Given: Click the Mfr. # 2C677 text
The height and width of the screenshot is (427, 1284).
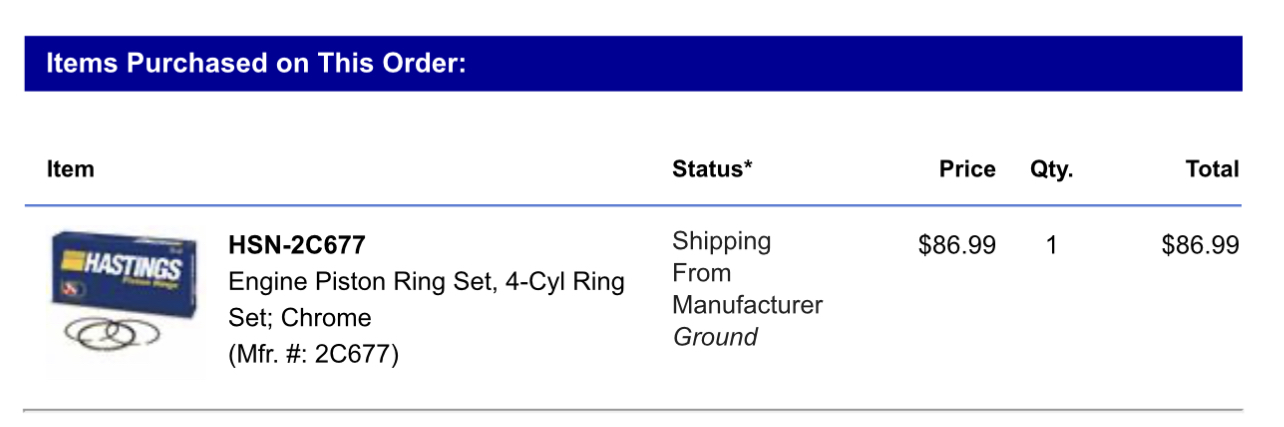Looking at the screenshot, I should click(x=314, y=354).
